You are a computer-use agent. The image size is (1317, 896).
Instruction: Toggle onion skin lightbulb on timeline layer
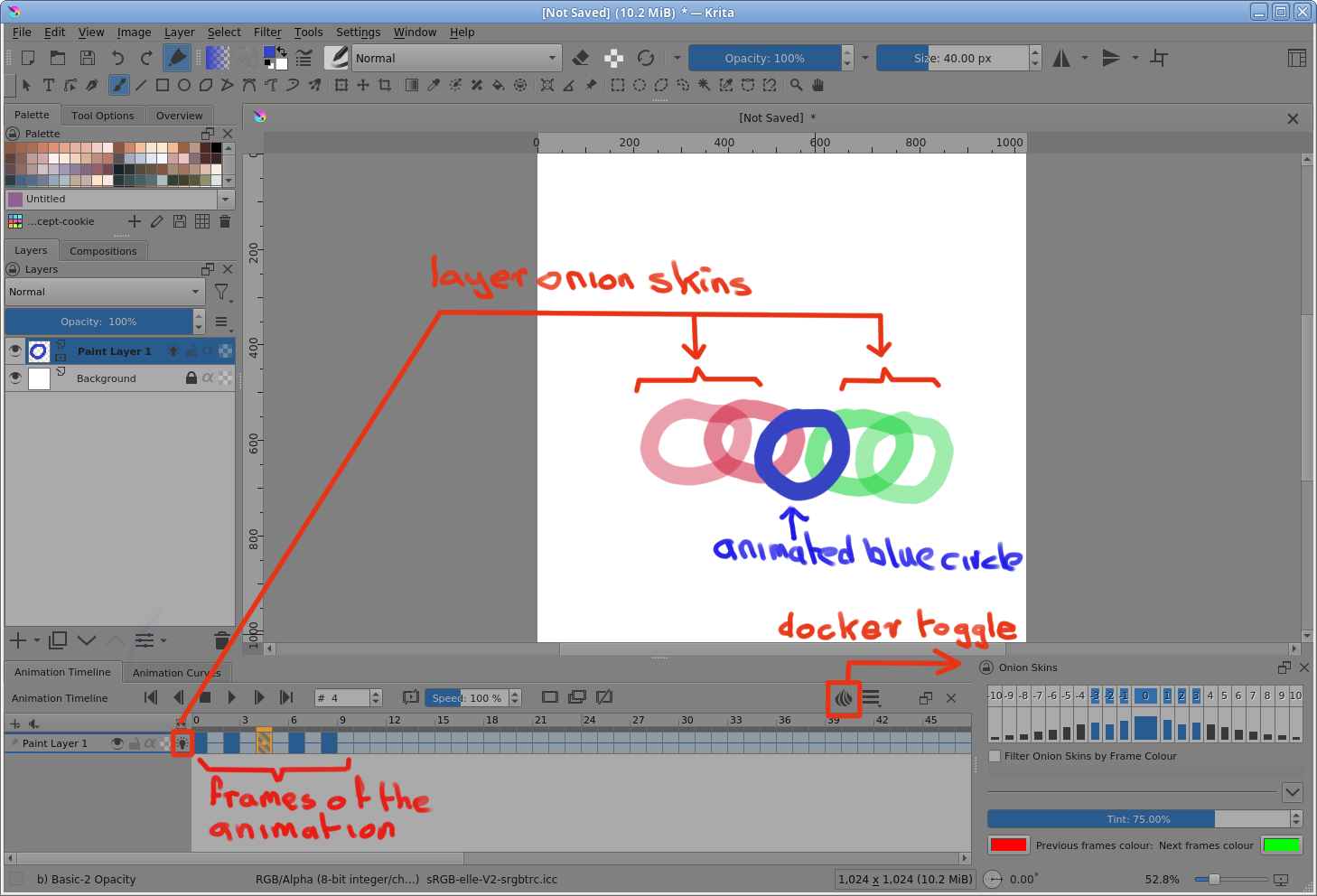182,743
